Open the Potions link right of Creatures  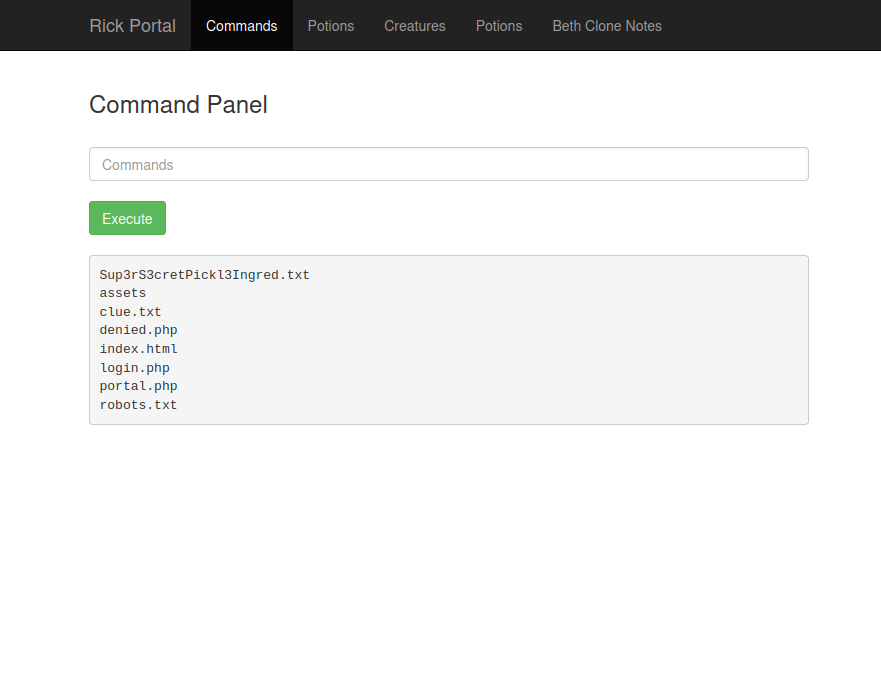click(498, 26)
